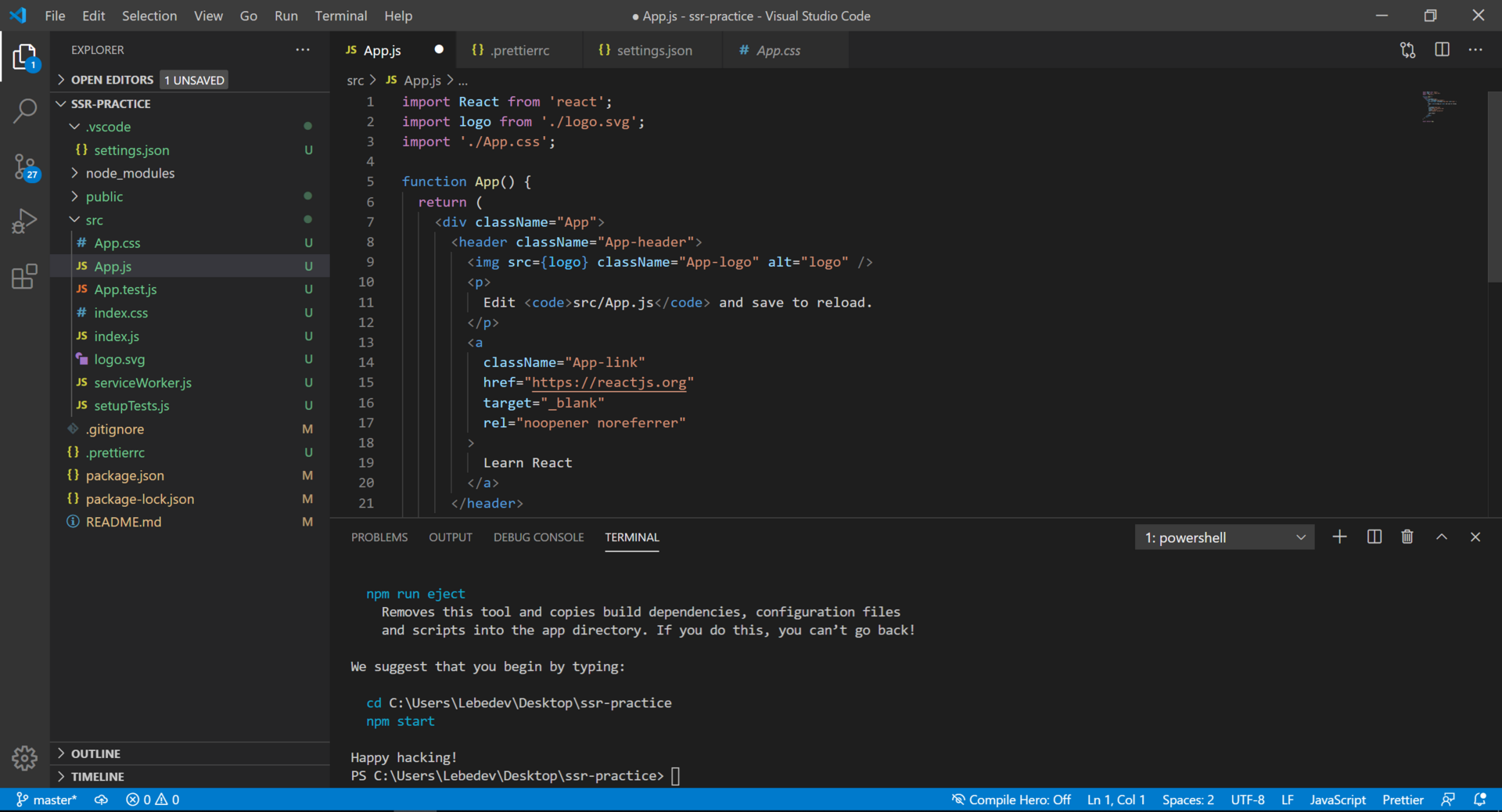Expand the OUTLINE section
This screenshot has width=1502, height=812.
tap(190, 753)
